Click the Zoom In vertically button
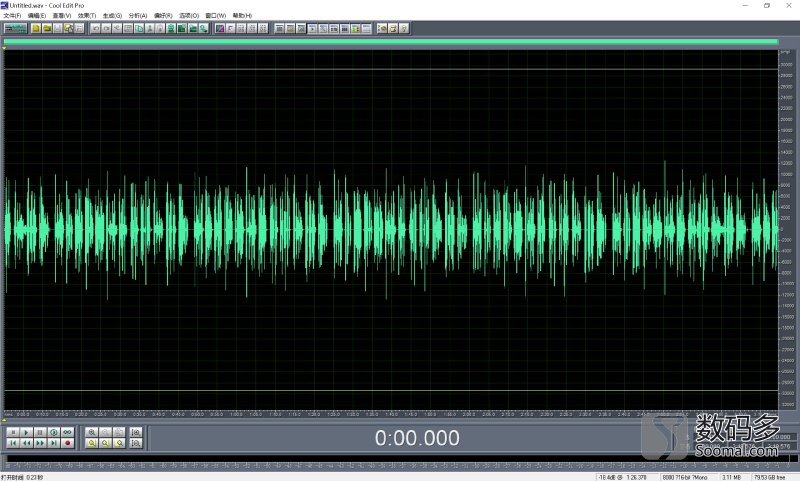Screen dimensions: 800x481 pyautogui.click(x=136, y=431)
